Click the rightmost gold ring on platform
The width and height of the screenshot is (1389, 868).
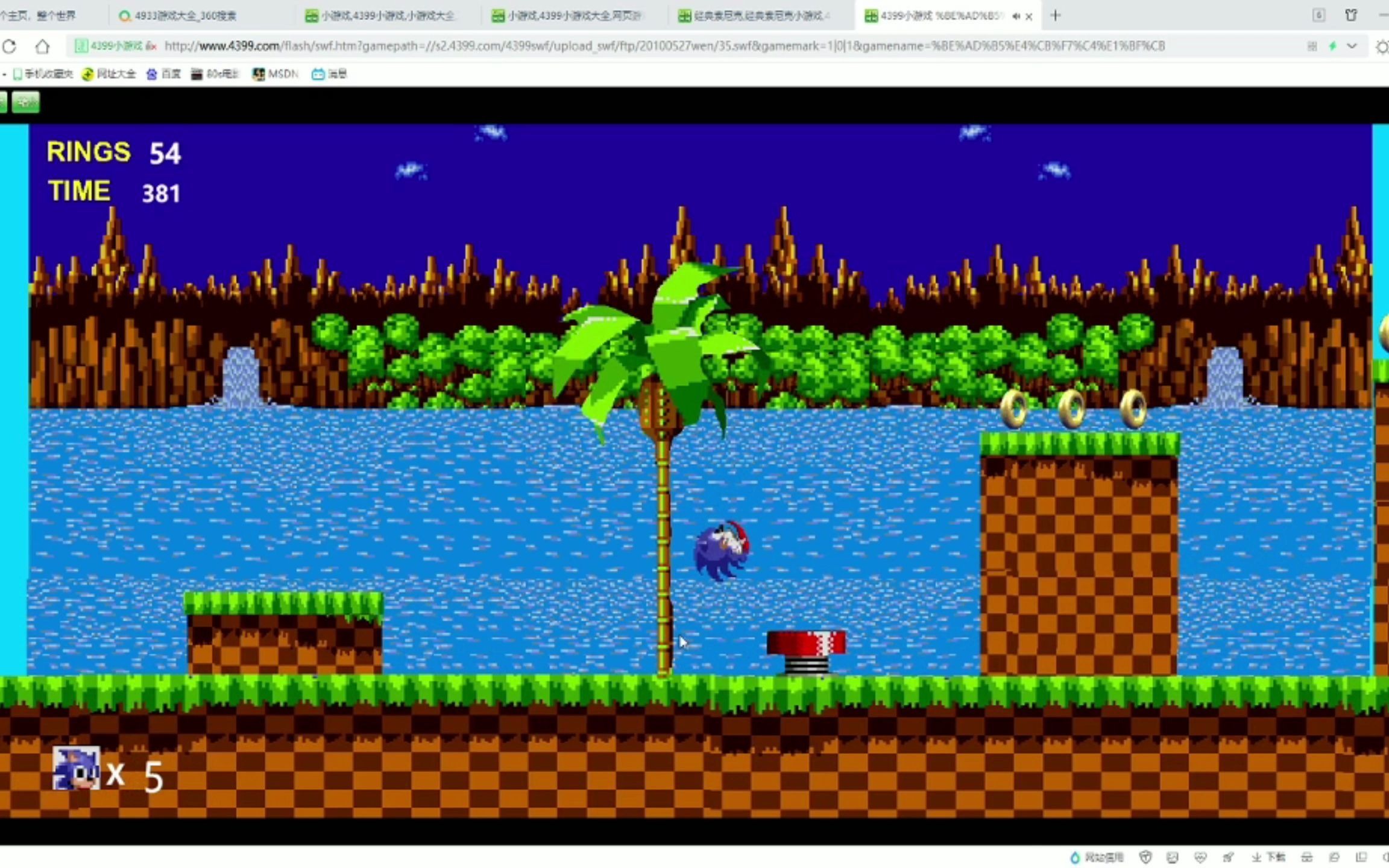click(1133, 409)
